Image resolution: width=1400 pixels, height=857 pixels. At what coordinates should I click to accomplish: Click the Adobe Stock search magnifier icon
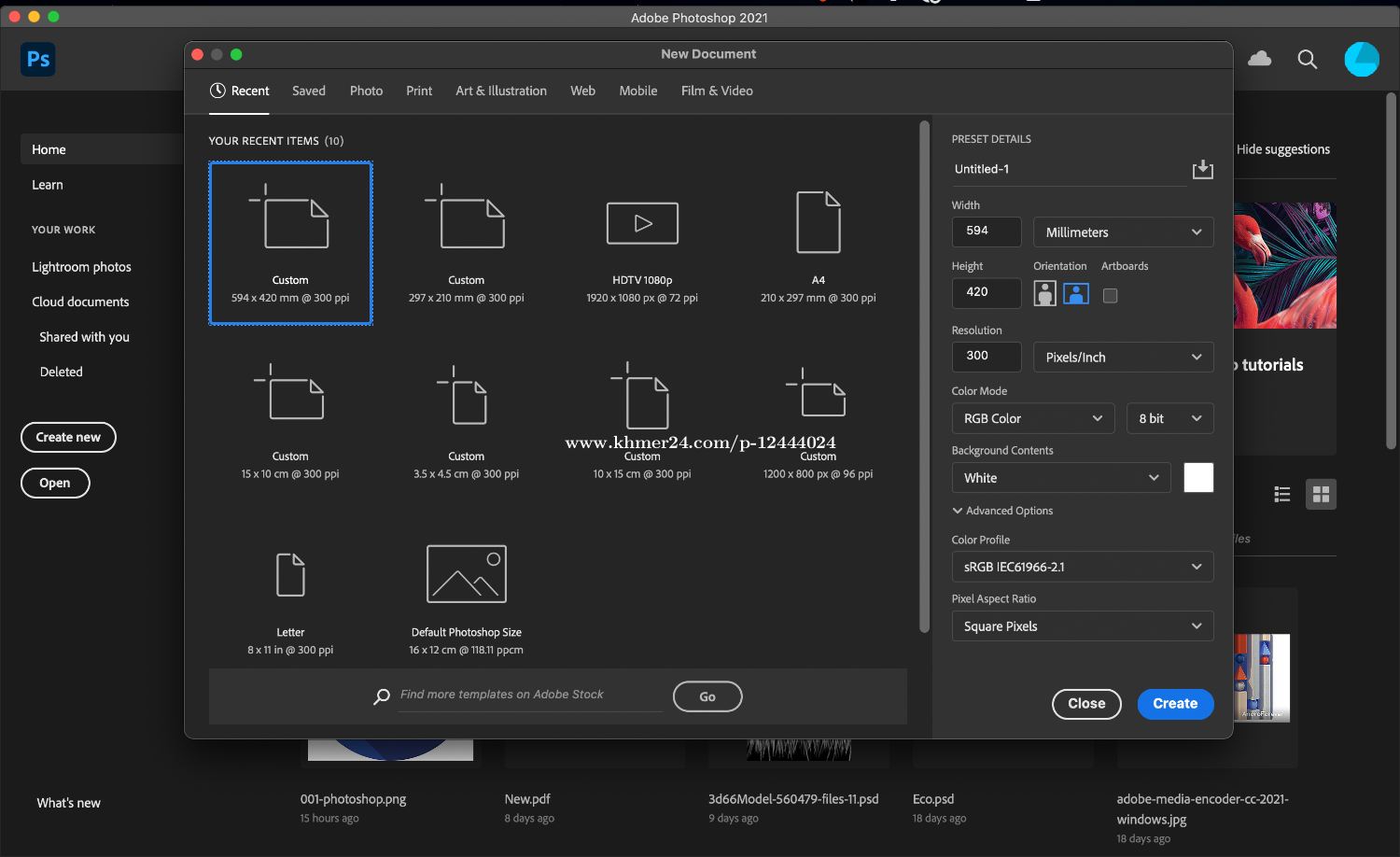pyautogui.click(x=382, y=696)
